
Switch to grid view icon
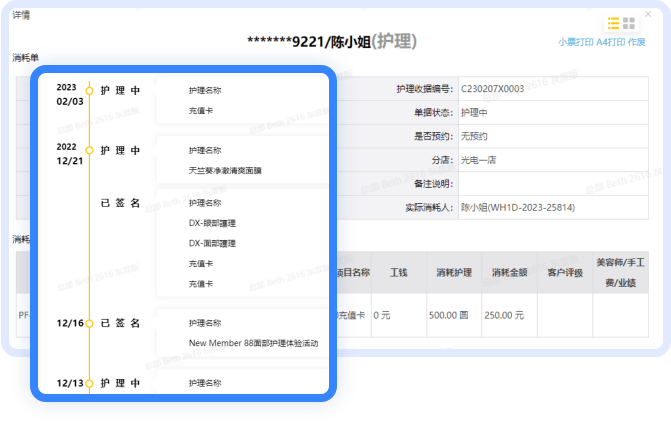click(x=630, y=22)
